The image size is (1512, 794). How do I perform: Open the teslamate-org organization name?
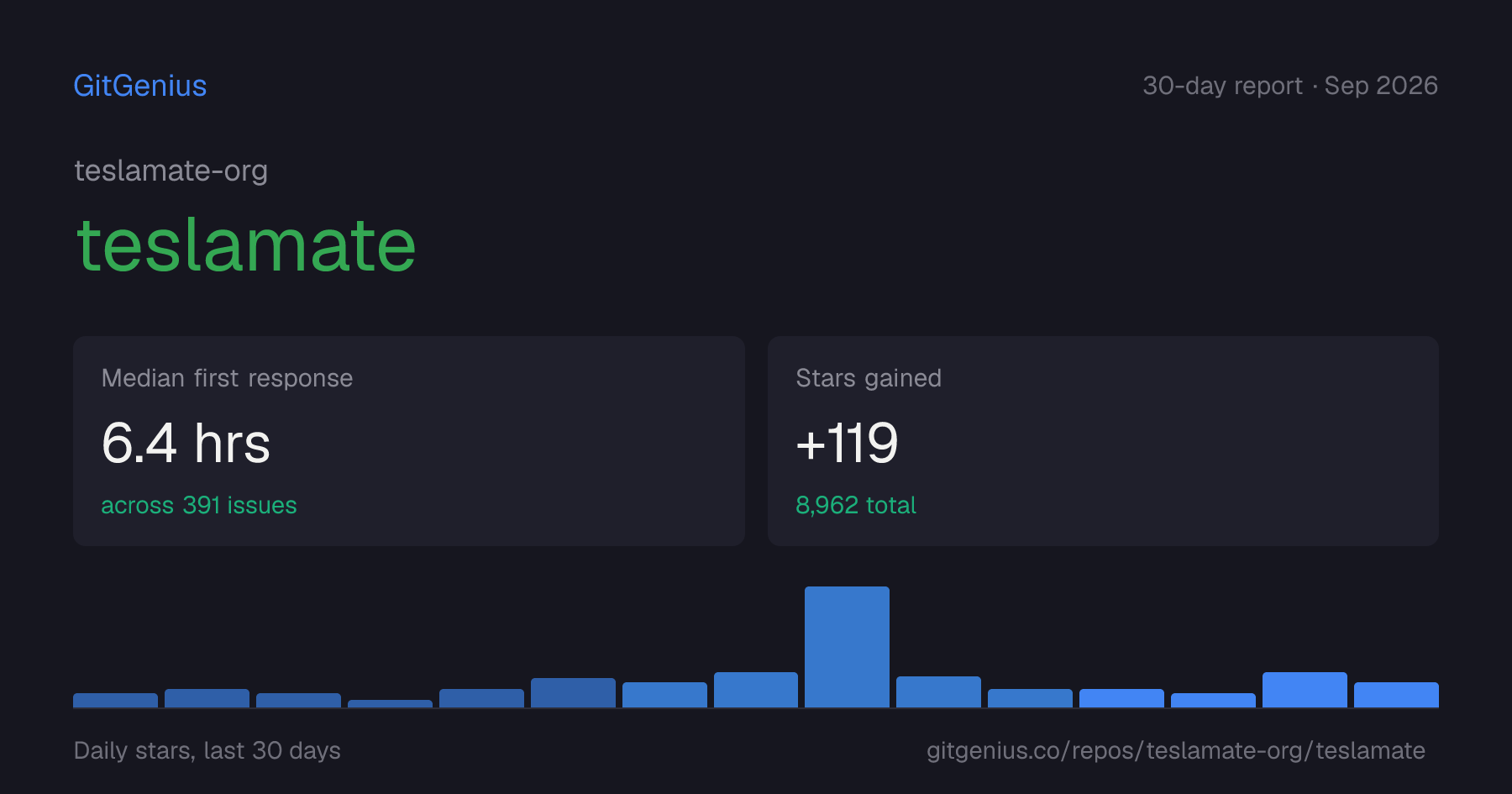171,171
